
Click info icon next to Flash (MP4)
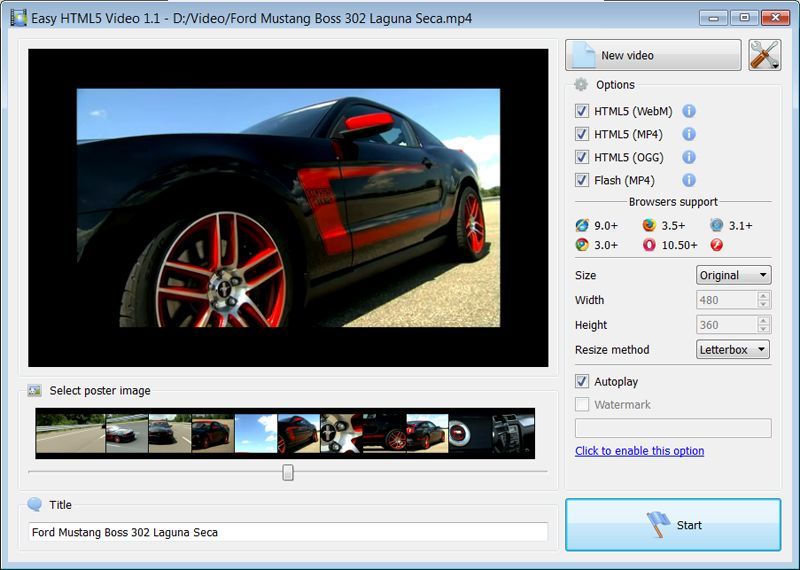(x=689, y=180)
